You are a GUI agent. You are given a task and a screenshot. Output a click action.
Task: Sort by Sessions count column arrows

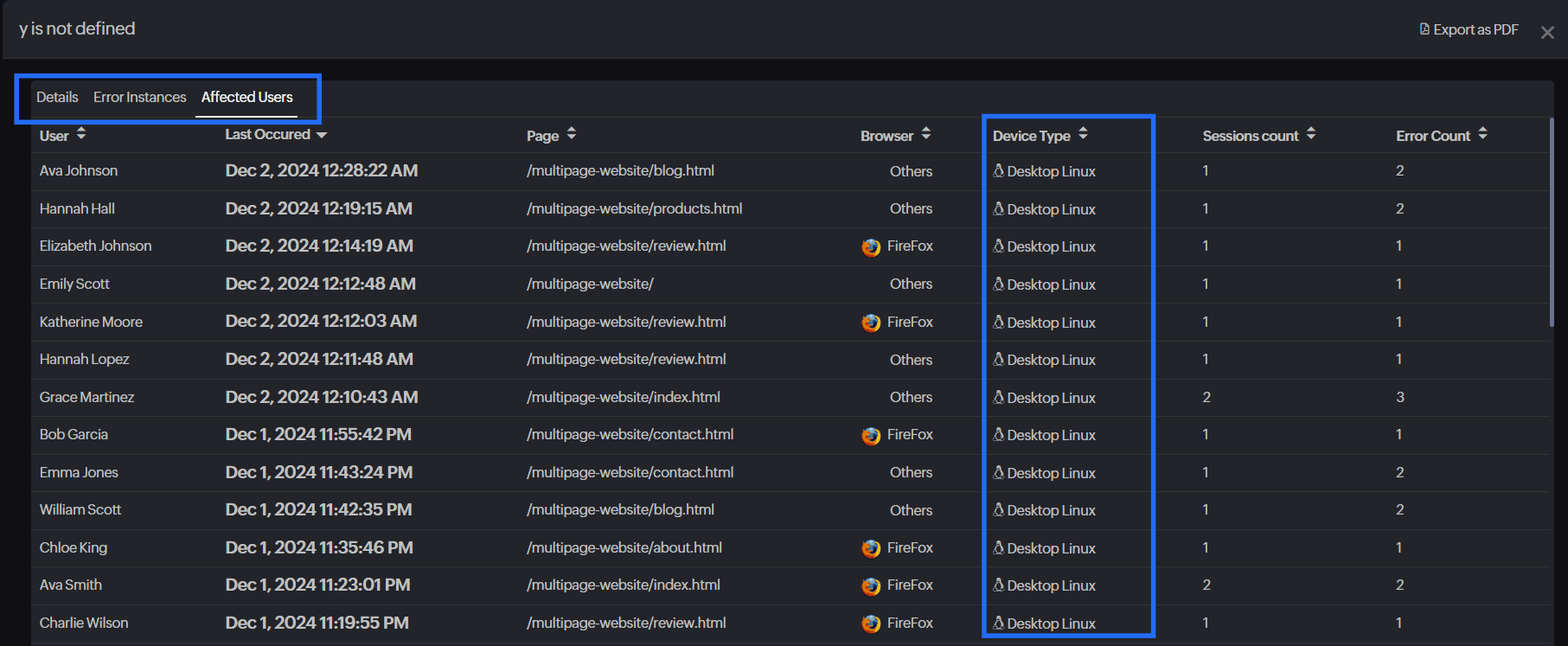click(x=1311, y=133)
